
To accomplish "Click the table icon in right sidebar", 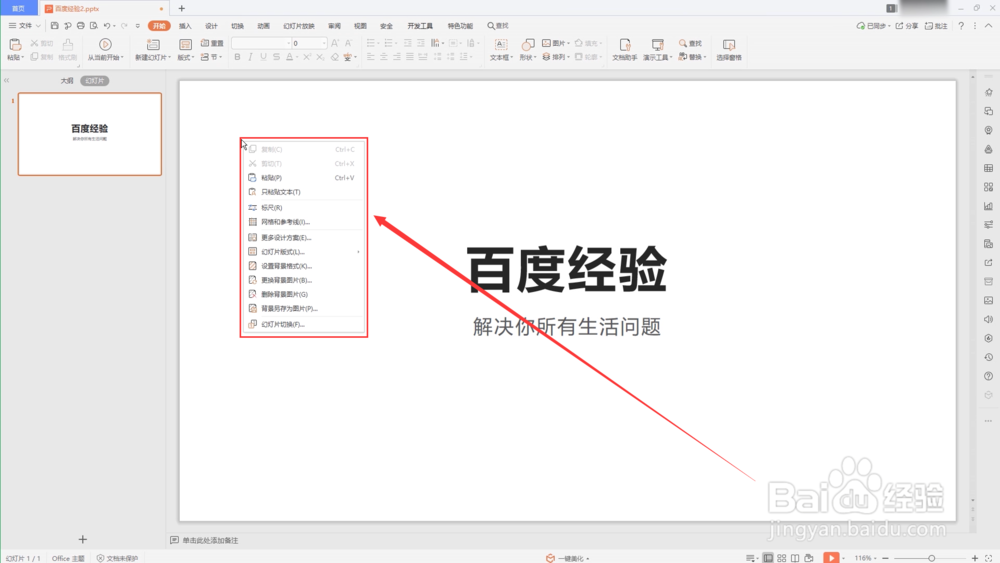I will point(989,168).
